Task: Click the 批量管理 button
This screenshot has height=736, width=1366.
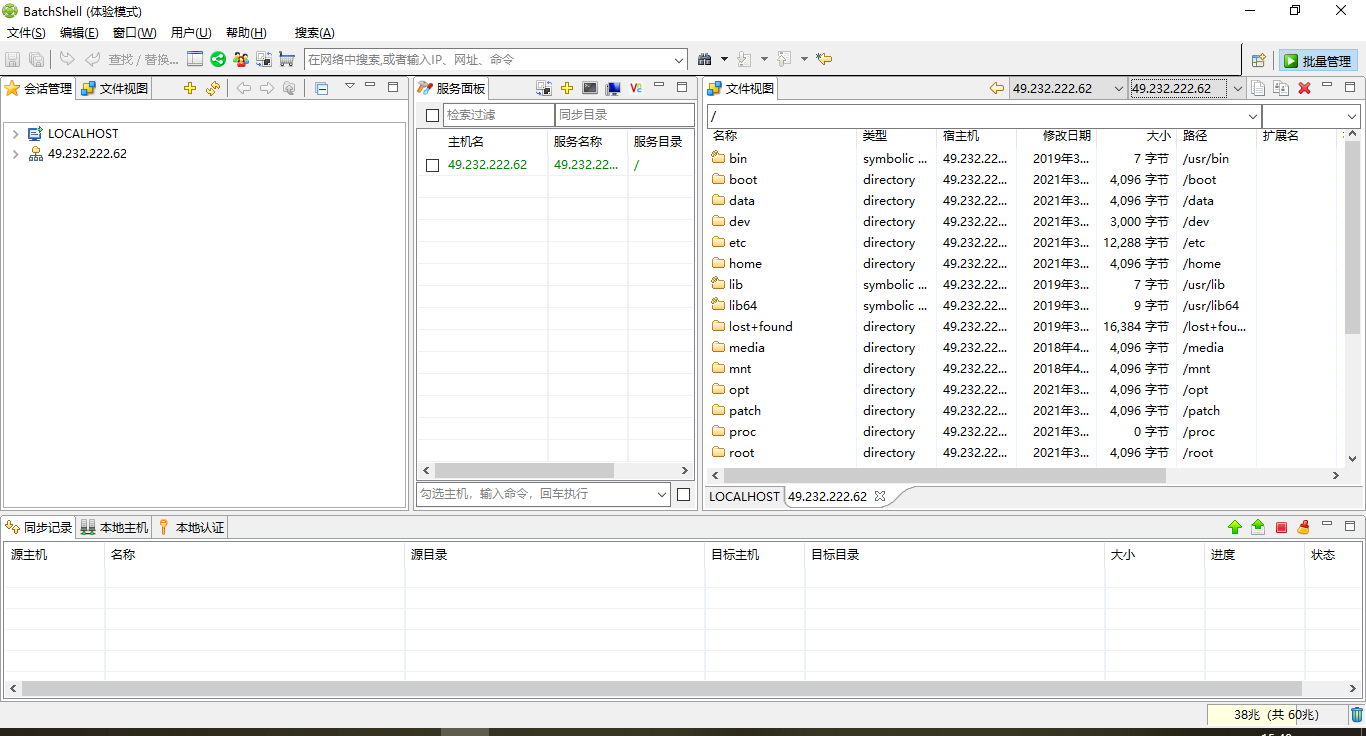Action: click(1317, 61)
